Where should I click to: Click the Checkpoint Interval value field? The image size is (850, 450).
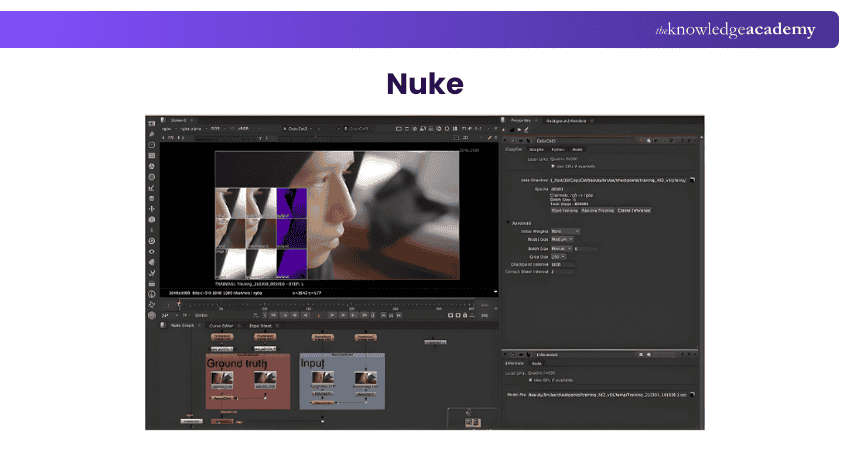click(562, 265)
